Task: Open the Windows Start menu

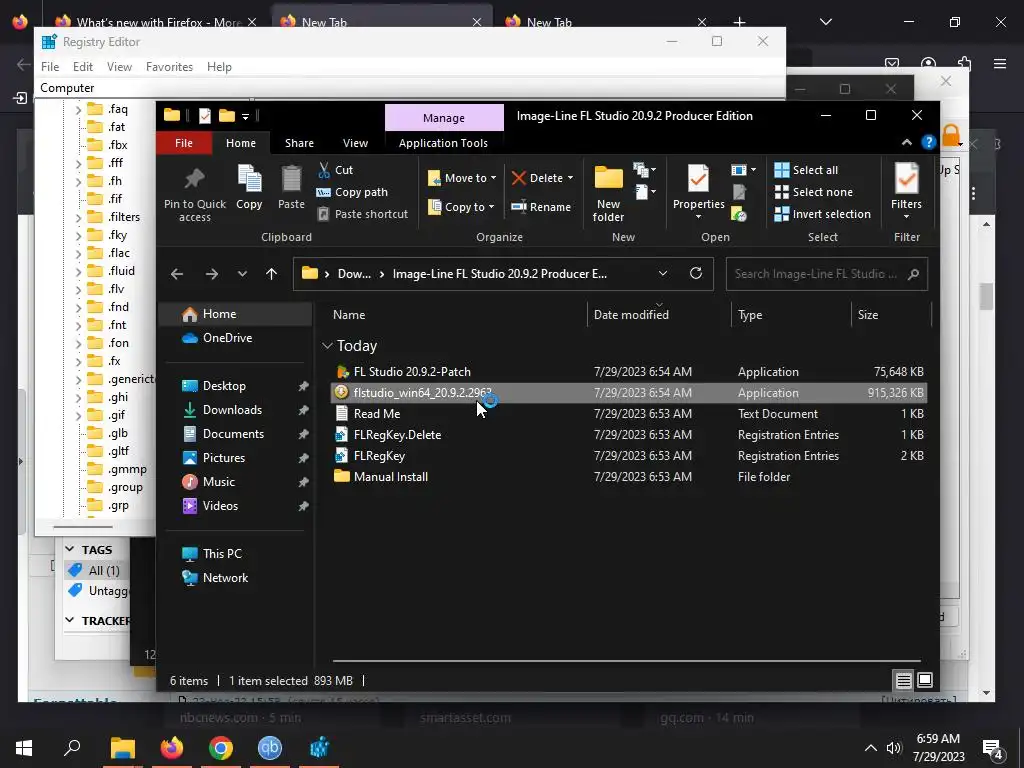Action: tap(24, 748)
